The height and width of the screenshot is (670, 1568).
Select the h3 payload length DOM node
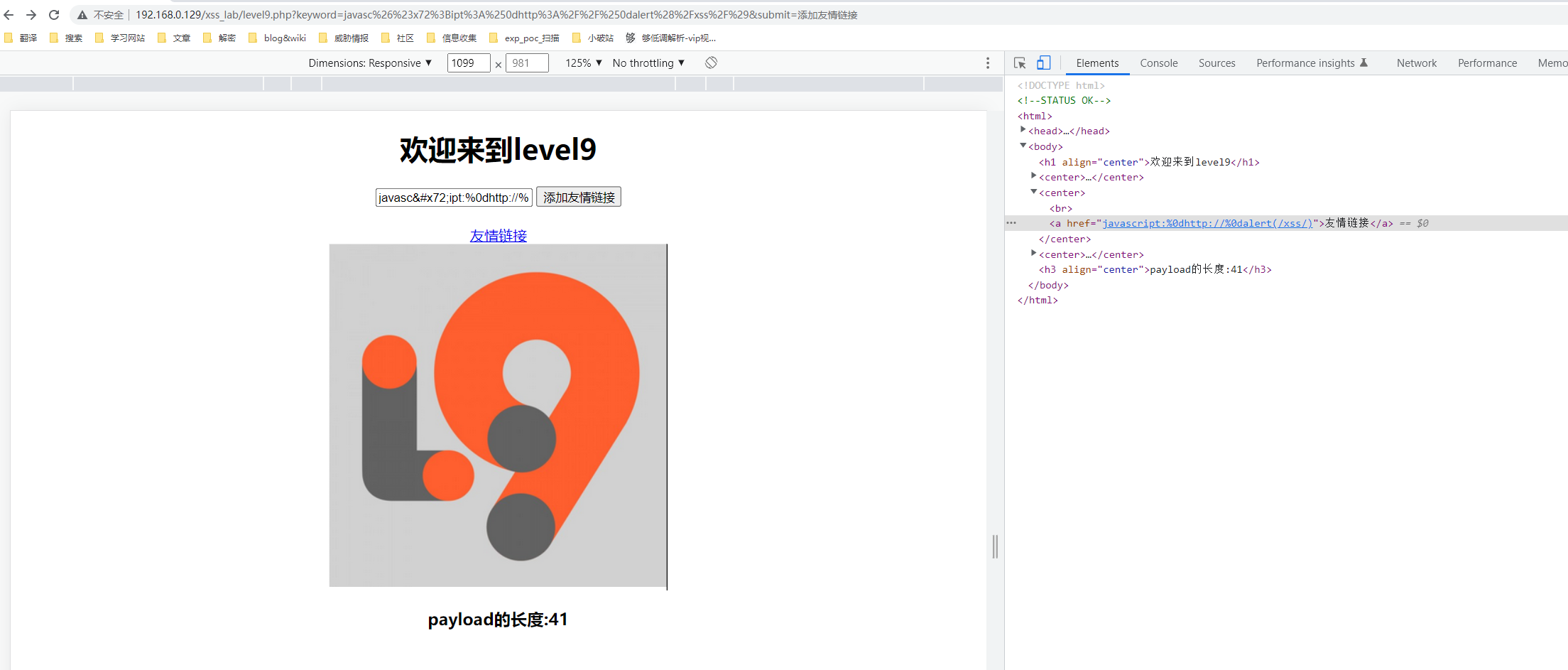pos(1155,269)
